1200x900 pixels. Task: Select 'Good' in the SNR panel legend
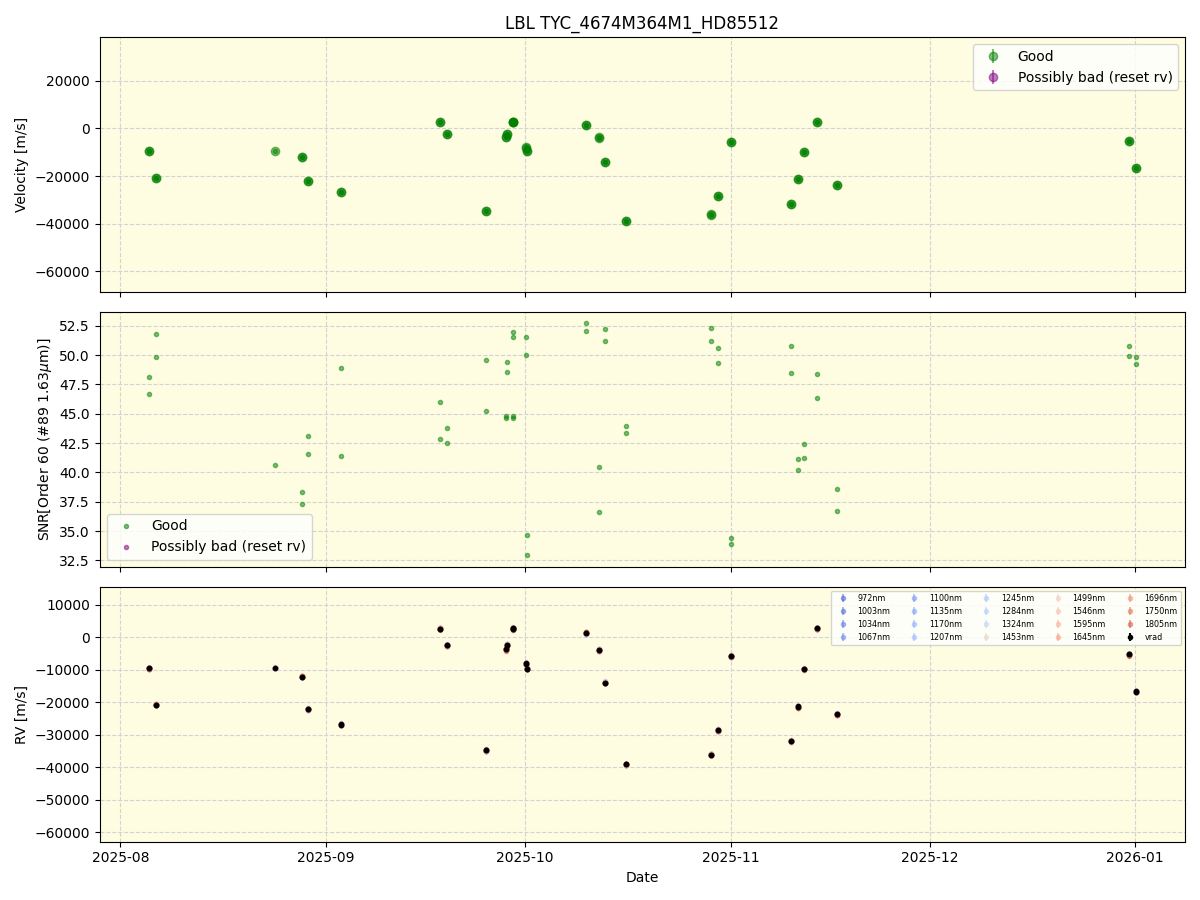point(169,525)
